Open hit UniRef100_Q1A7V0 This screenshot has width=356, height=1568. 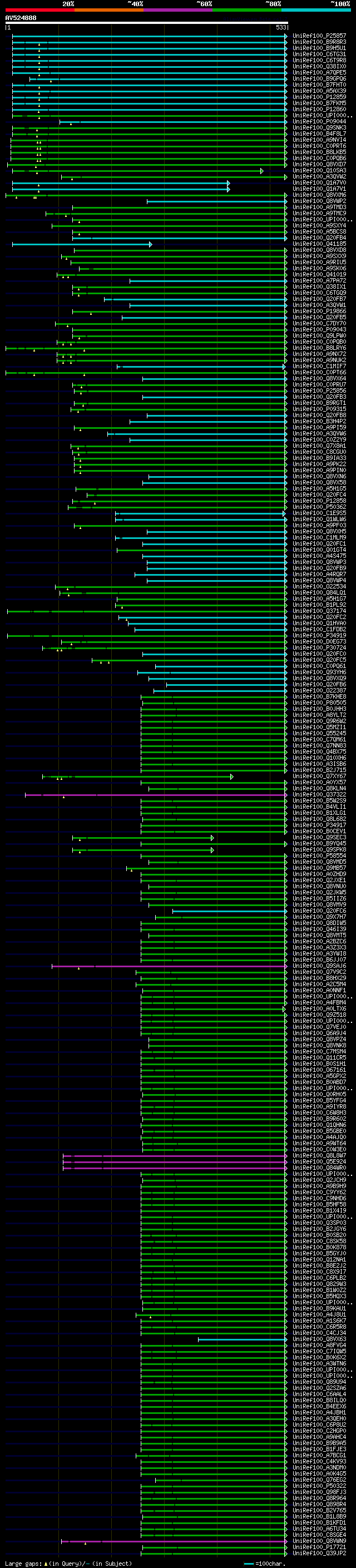pos(319,182)
